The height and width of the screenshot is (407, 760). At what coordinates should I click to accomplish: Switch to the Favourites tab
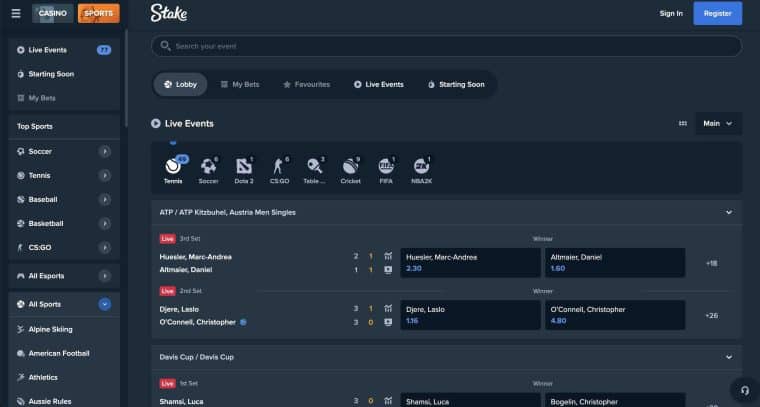306,84
